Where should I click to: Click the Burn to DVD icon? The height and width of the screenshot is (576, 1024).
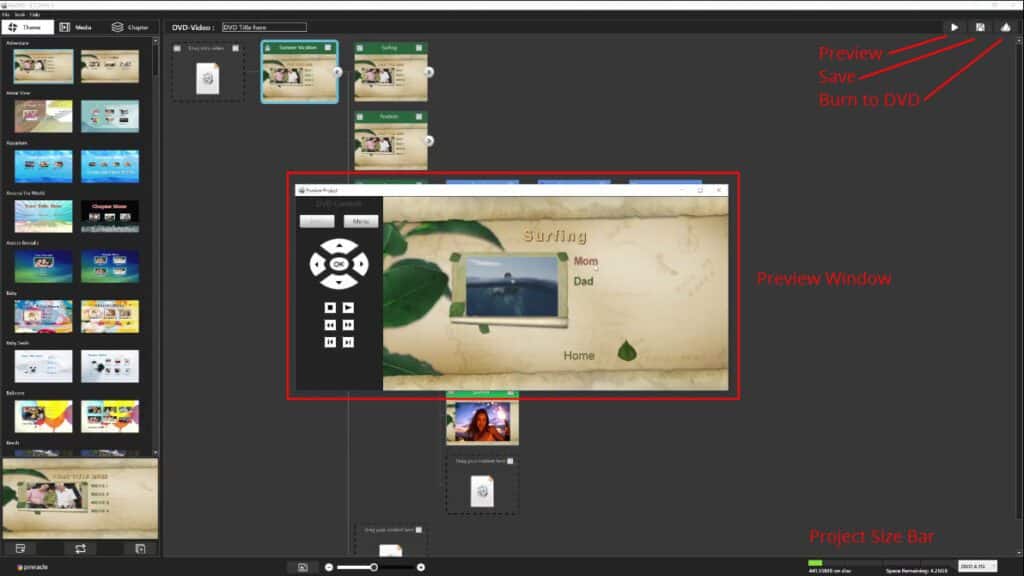1007,28
